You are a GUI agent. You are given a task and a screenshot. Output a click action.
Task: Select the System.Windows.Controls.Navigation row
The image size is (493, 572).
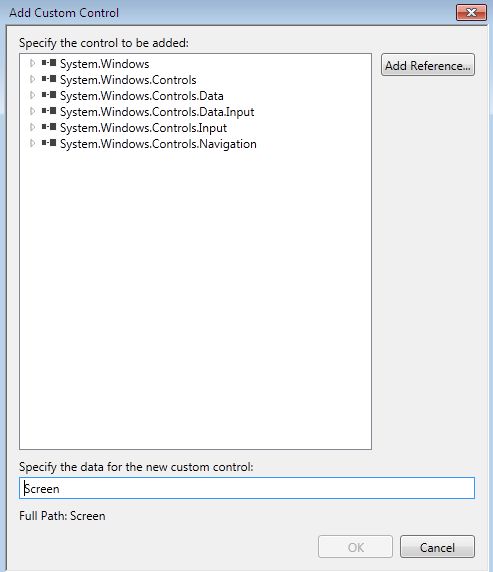(x=158, y=144)
